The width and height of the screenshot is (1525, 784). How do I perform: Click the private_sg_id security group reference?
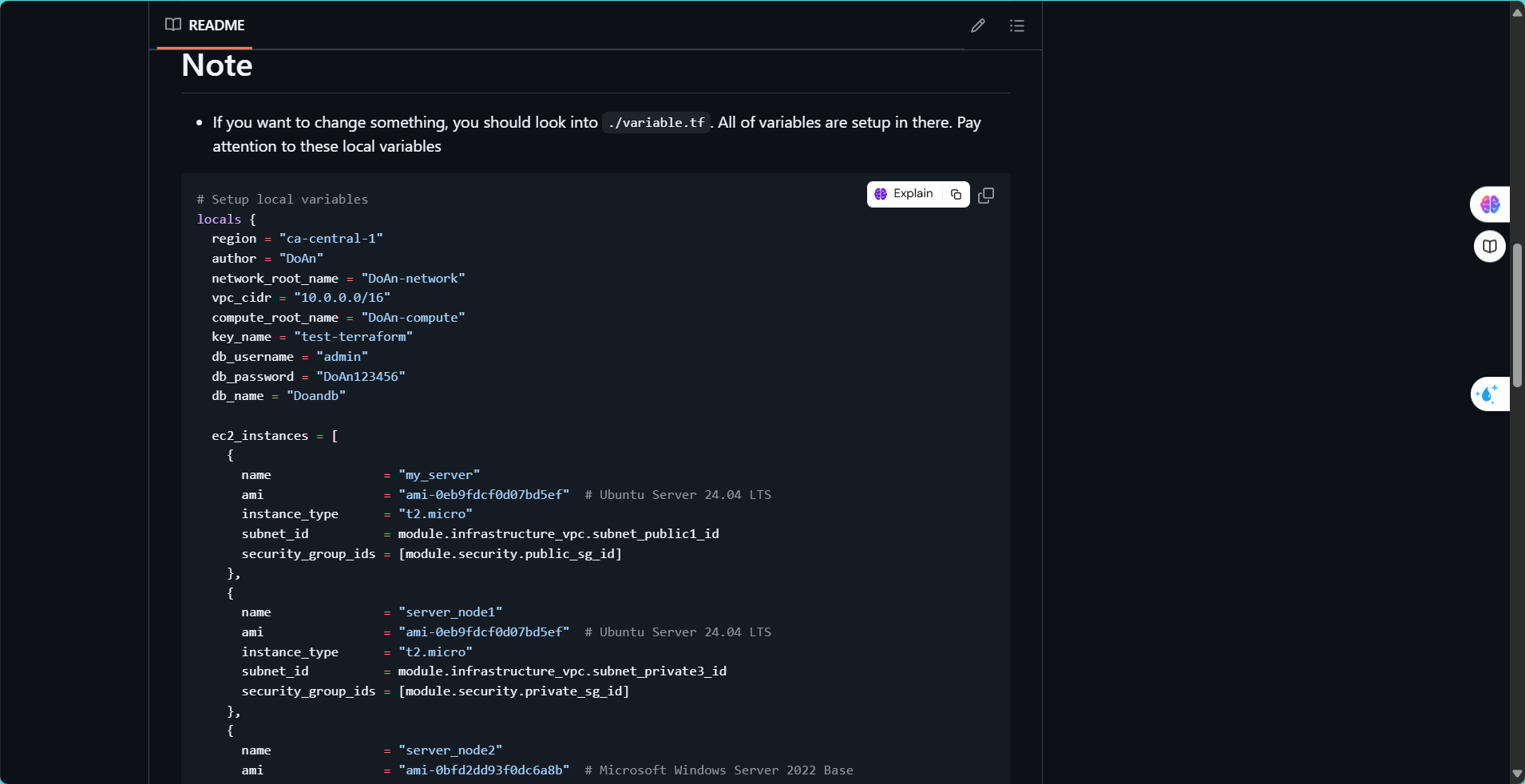click(514, 691)
